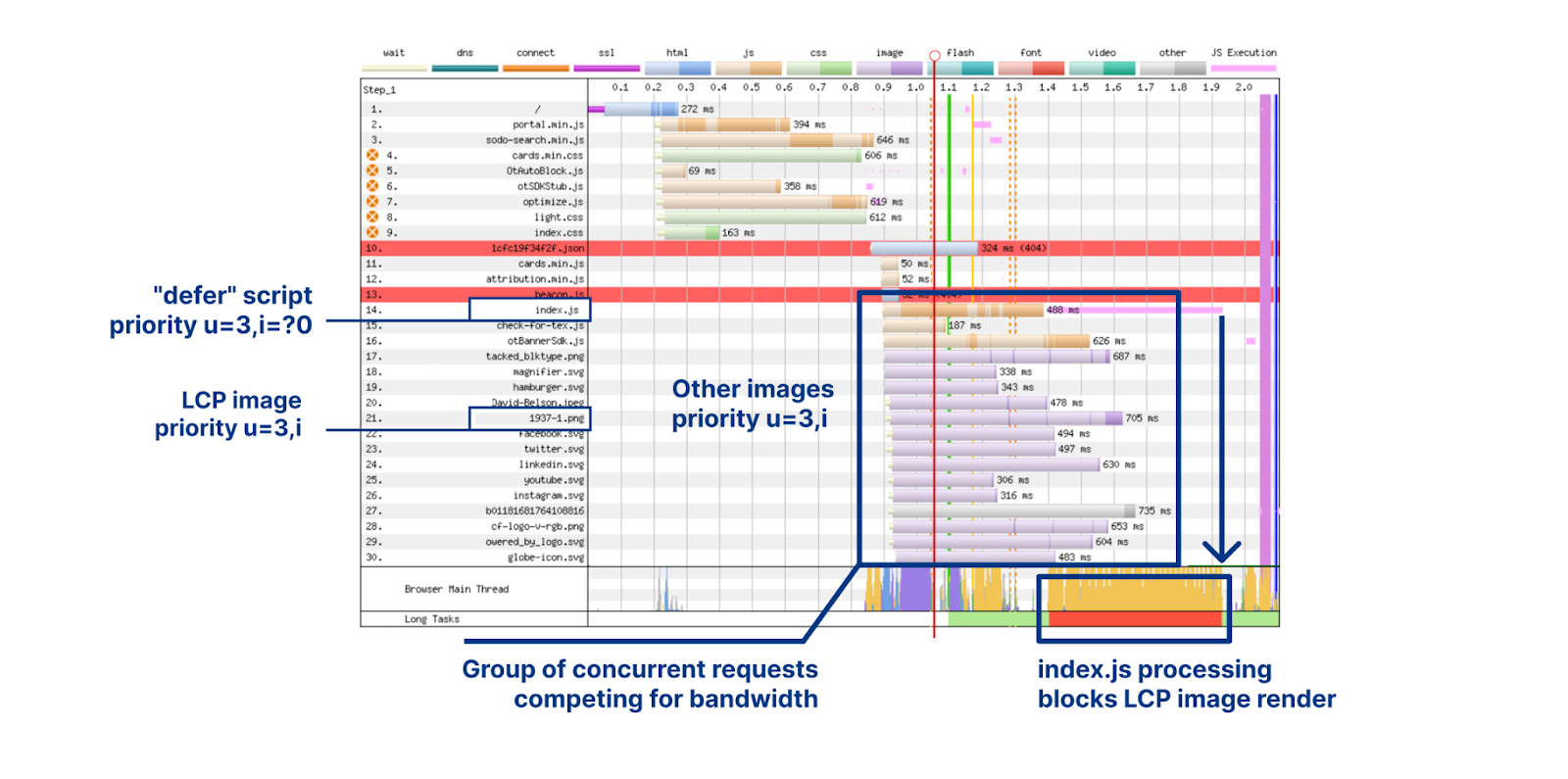Click the flash legend color swatch

[x=960, y=69]
